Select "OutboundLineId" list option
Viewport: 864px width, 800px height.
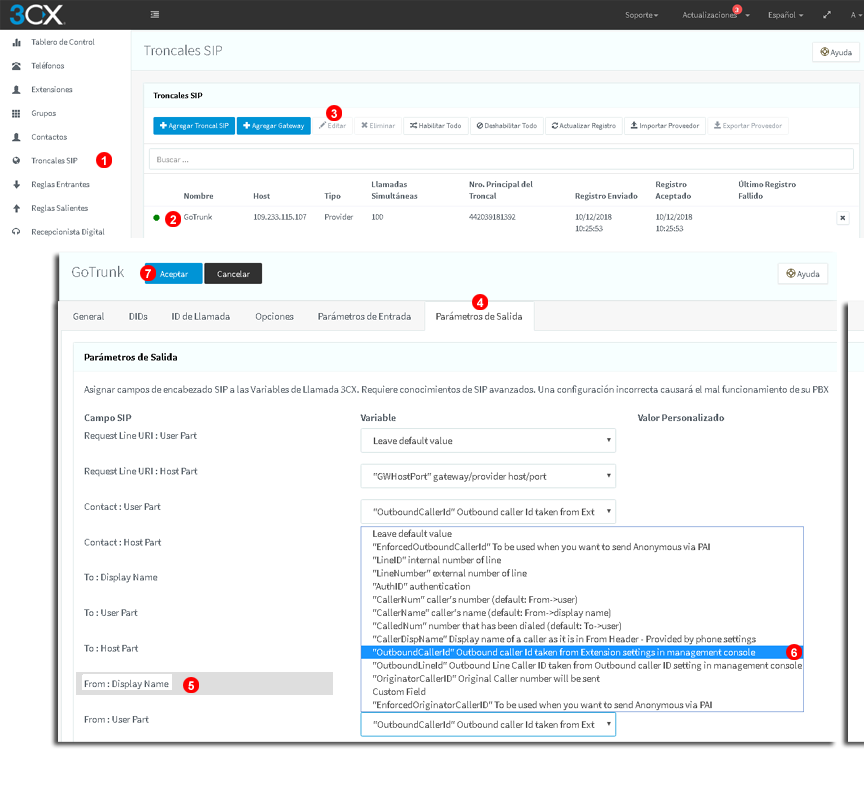click(x=582, y=666)
